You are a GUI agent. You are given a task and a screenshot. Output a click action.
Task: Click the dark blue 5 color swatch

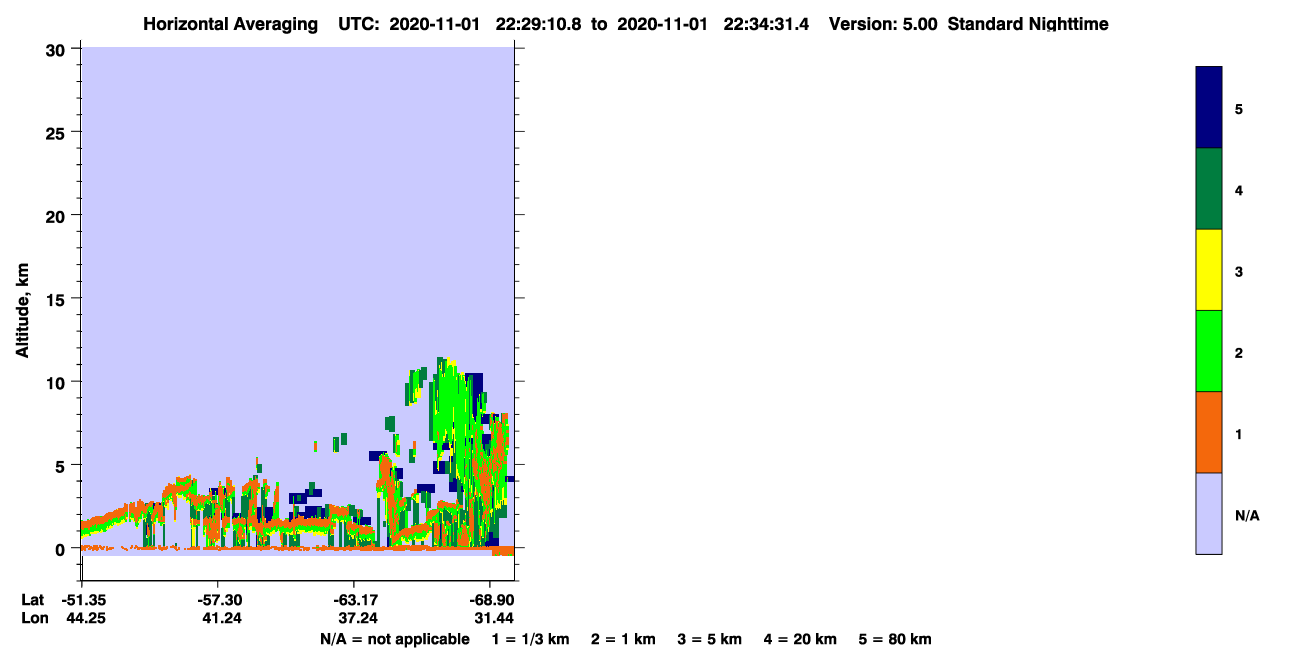click(1209, 108)
